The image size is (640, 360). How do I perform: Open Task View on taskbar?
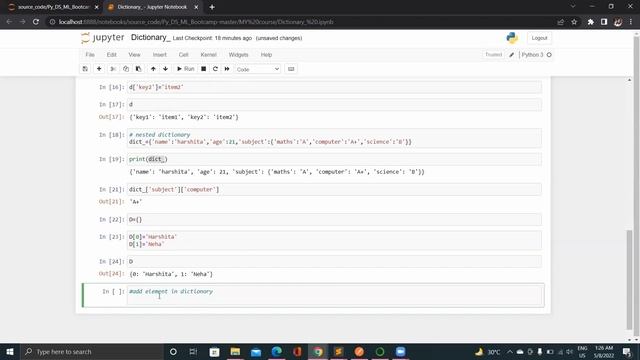pyautogui.click(x=193, y=351)
